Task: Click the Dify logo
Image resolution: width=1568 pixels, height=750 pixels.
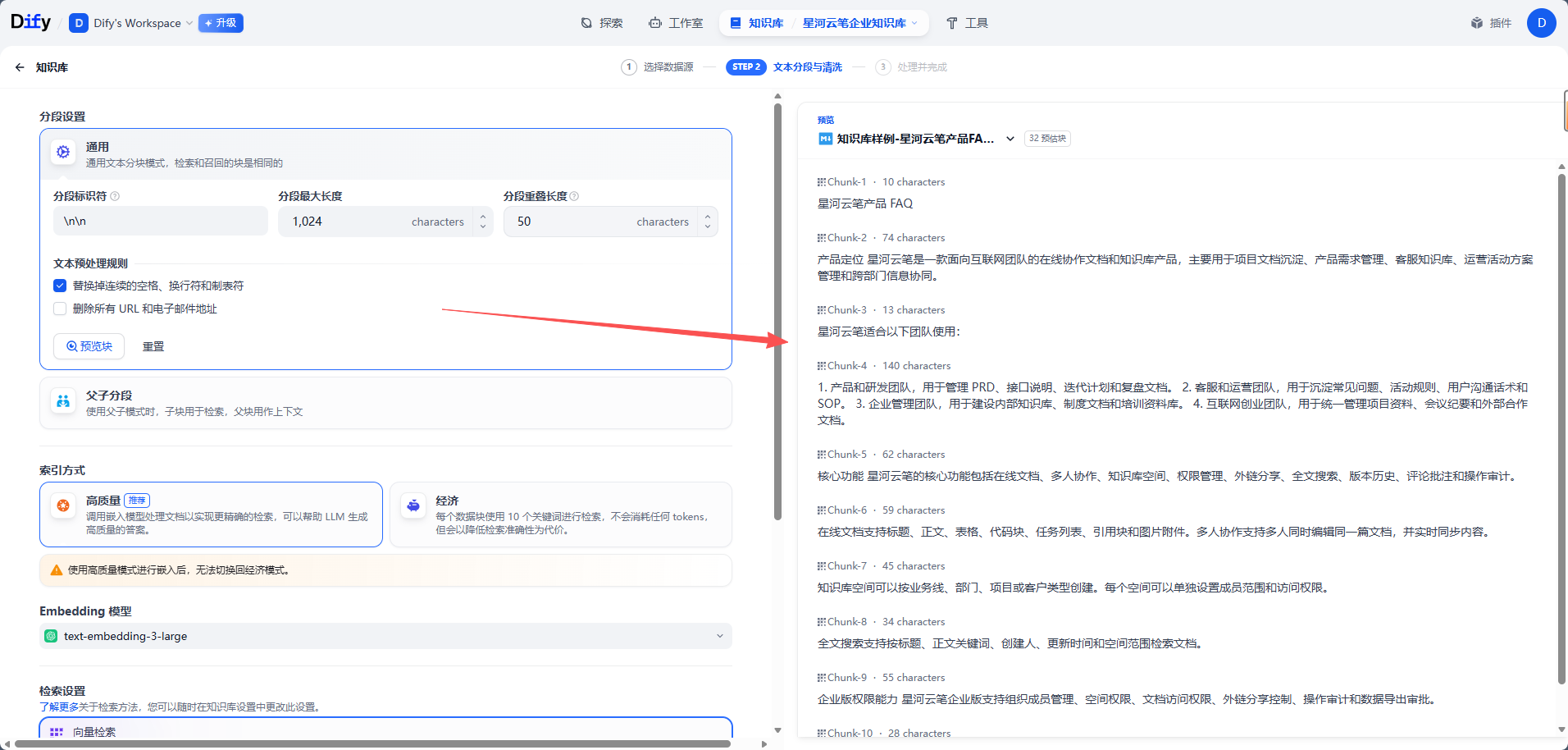Action: coord(30,22)
